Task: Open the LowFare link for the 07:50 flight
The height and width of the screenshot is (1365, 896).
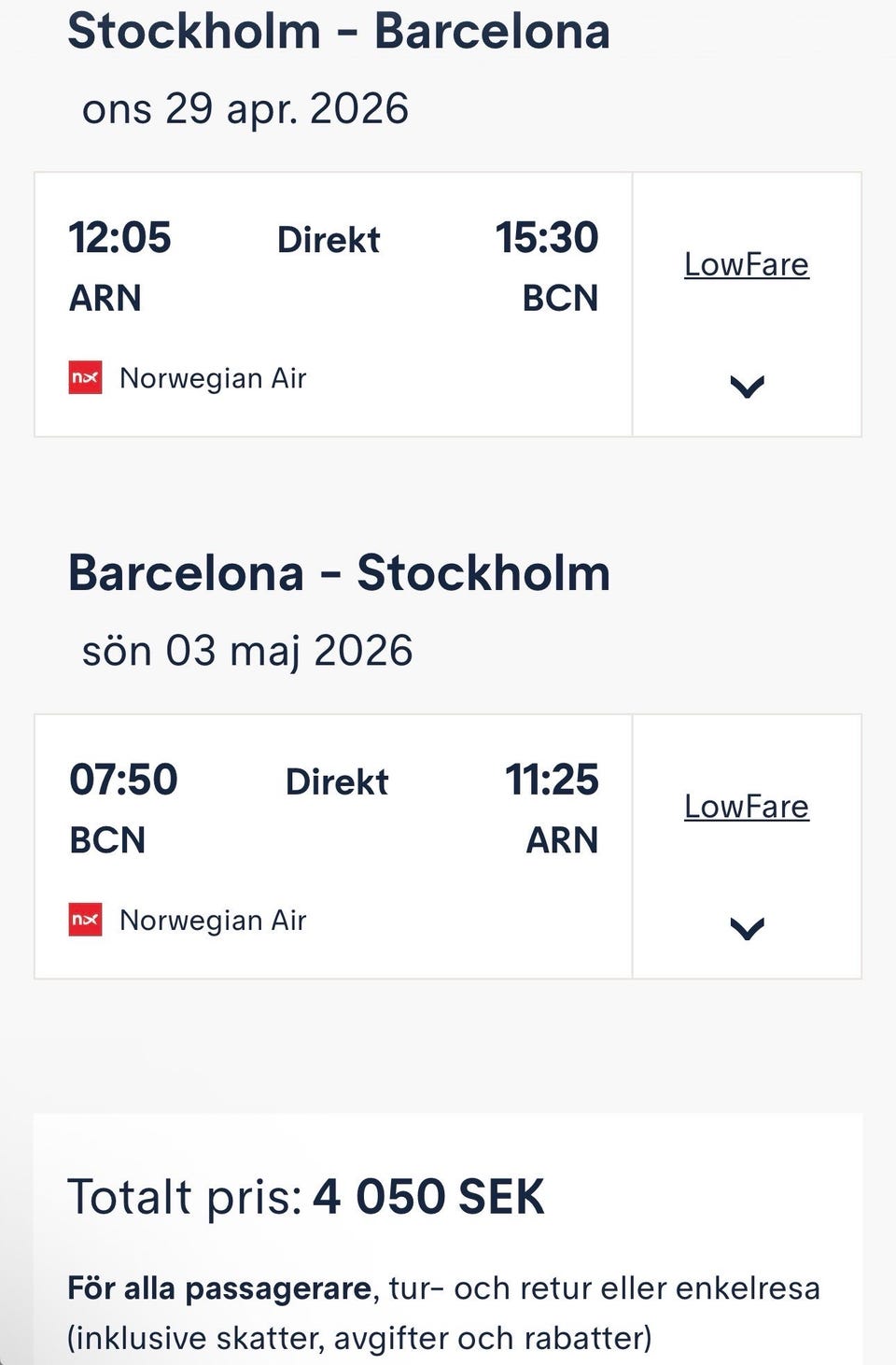Action: pyautogui.click(x=746, y=807)
